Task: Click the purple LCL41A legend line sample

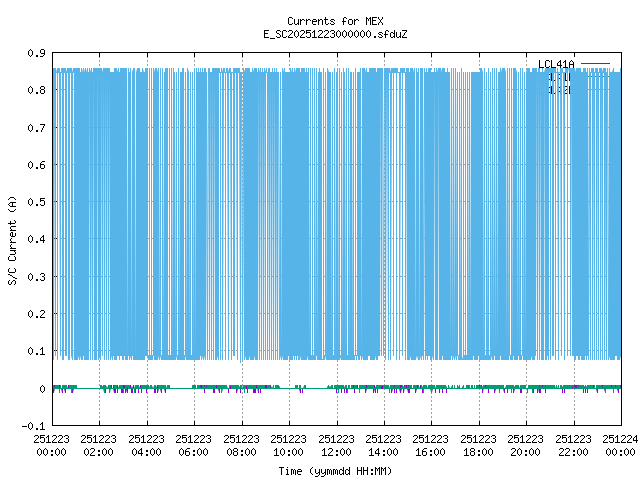Action: [x=595, y=65]
